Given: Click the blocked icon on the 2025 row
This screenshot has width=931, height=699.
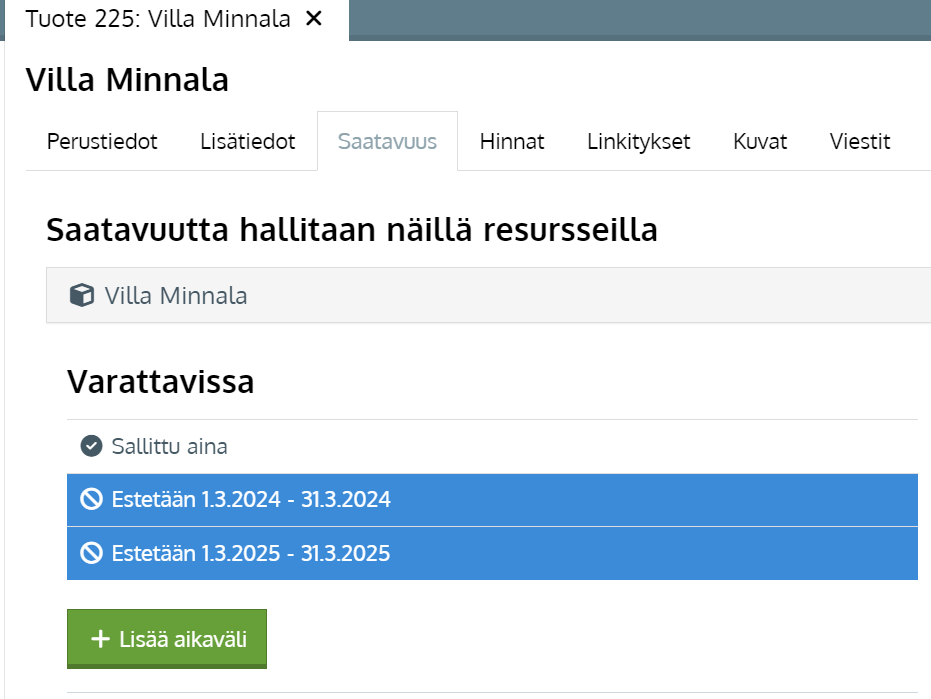Looking at the screenshot, I should (91, 553).
